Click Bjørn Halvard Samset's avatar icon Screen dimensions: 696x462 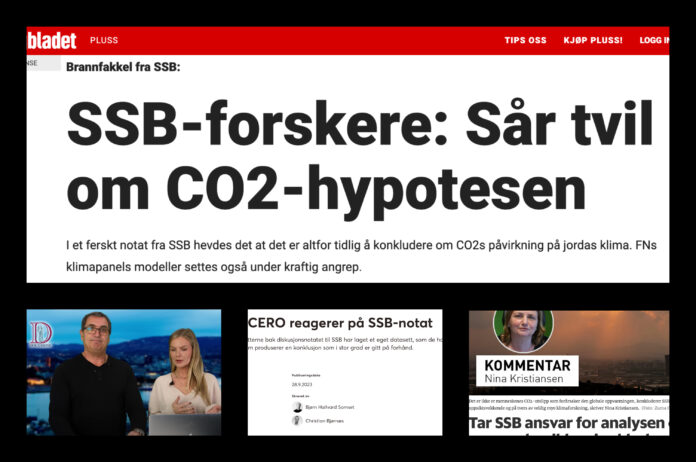(297, 407)
